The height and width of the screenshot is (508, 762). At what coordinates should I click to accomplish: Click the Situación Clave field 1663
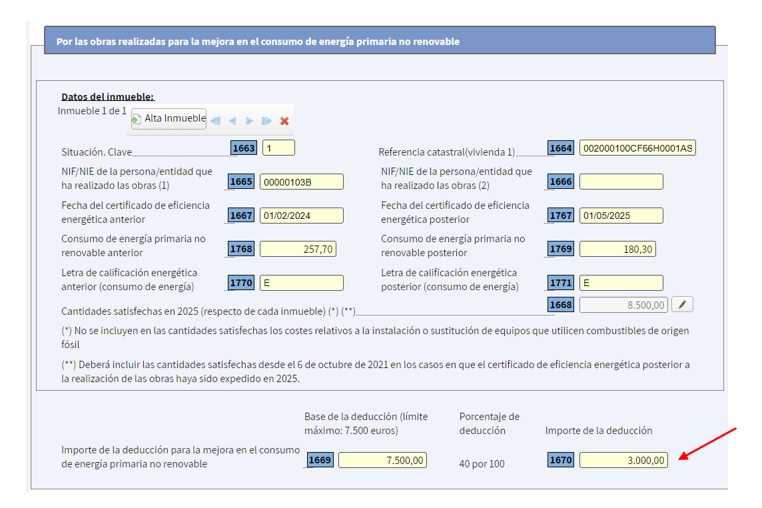[x=278, y=148]
